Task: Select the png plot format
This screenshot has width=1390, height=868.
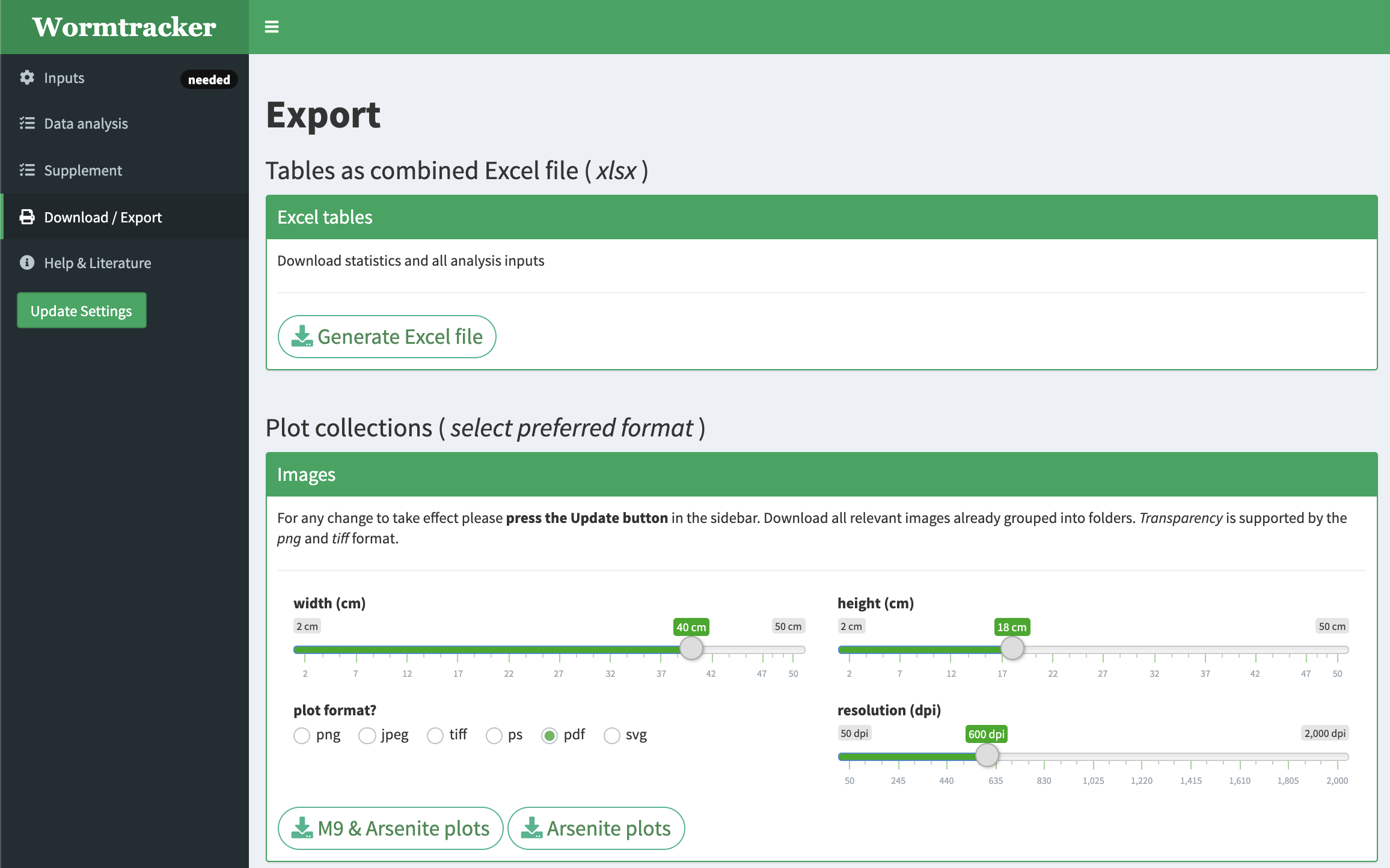Action: click(302, 735)
